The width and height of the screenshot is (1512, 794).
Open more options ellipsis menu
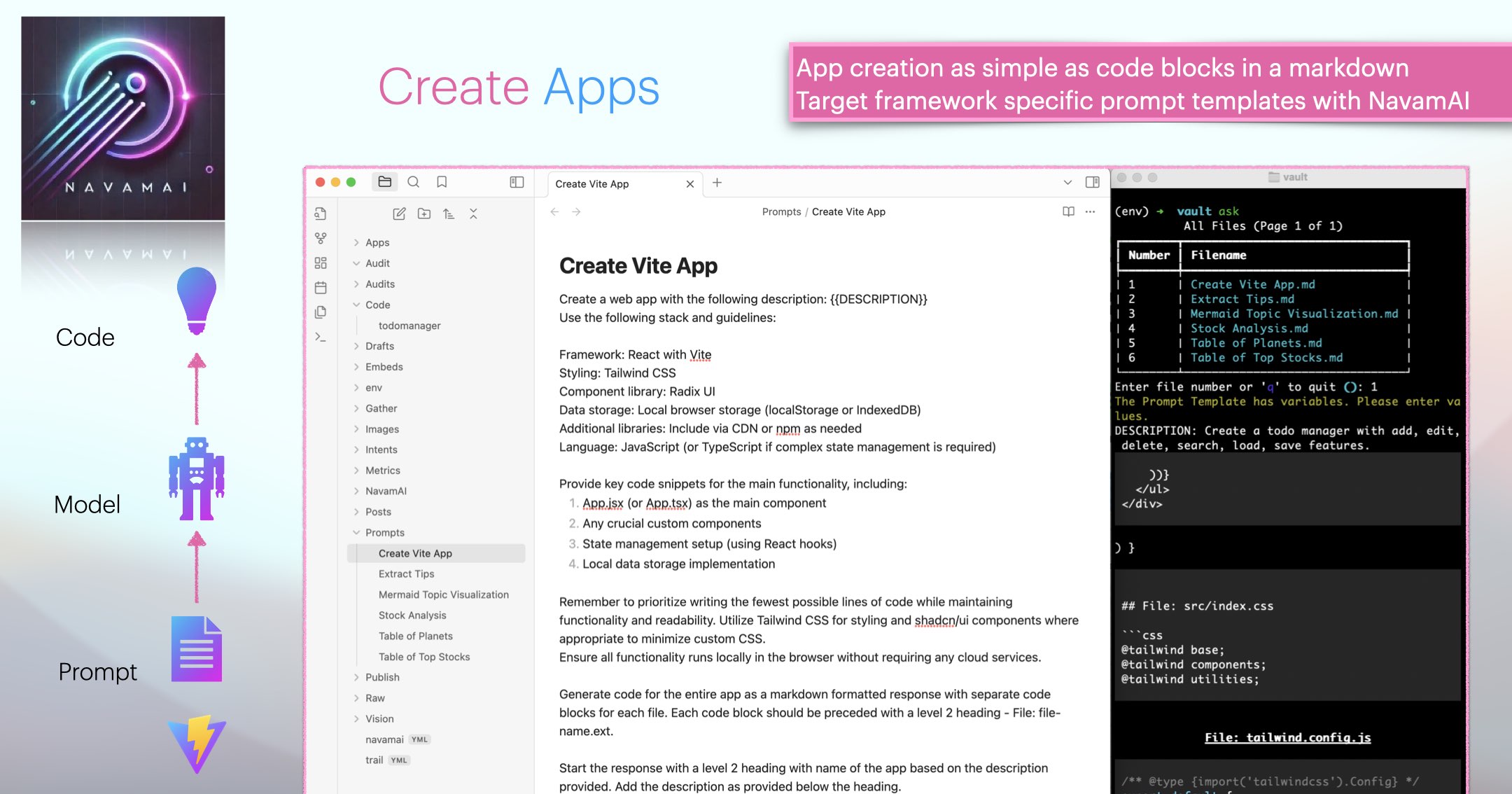(1090, 211)
